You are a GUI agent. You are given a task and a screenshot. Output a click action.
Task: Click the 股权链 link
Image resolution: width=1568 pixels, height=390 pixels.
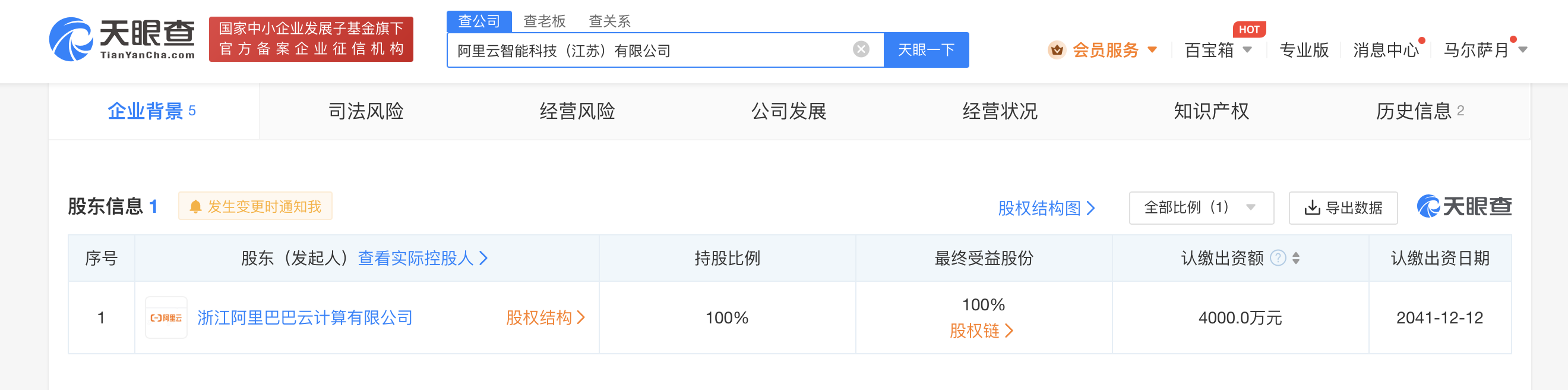tap(981, 331)
